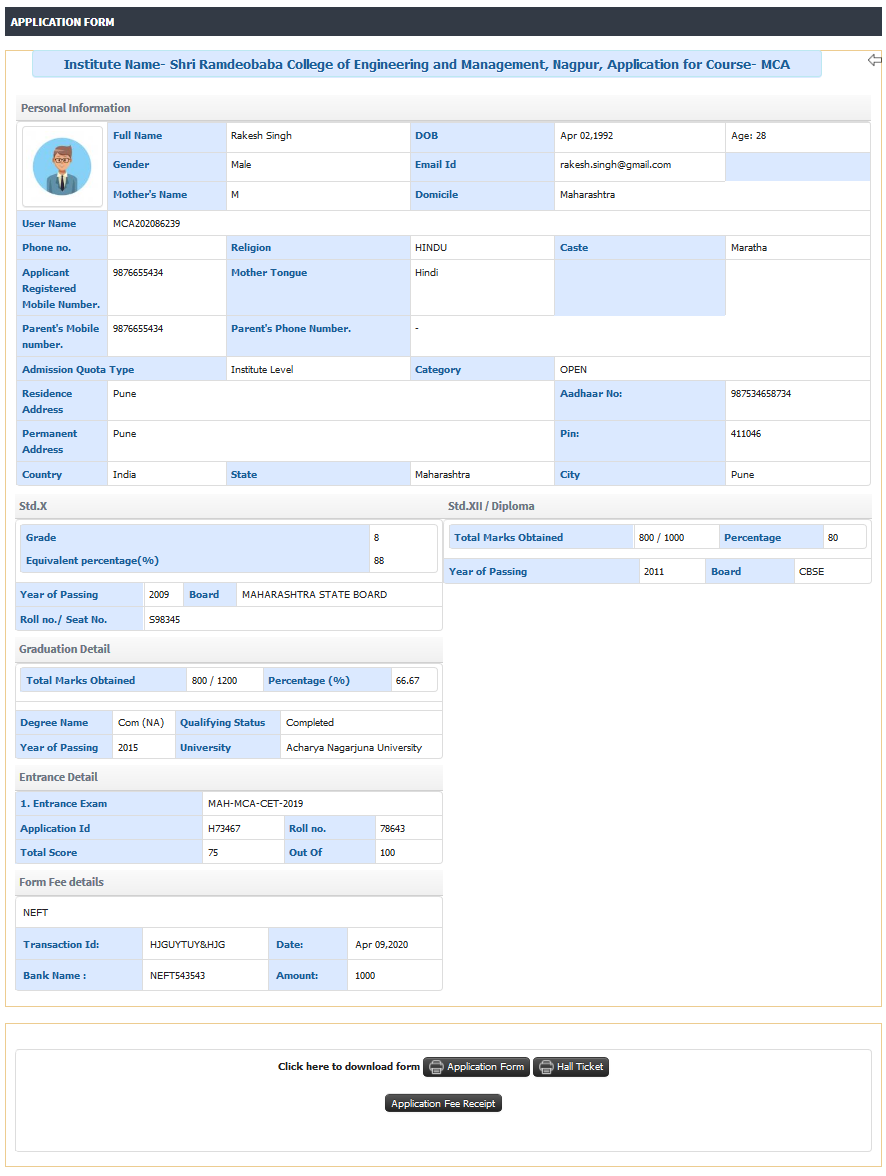Select the fee amount '1000'
Viewport: 886px width, 1176px height.
(365, 976)
